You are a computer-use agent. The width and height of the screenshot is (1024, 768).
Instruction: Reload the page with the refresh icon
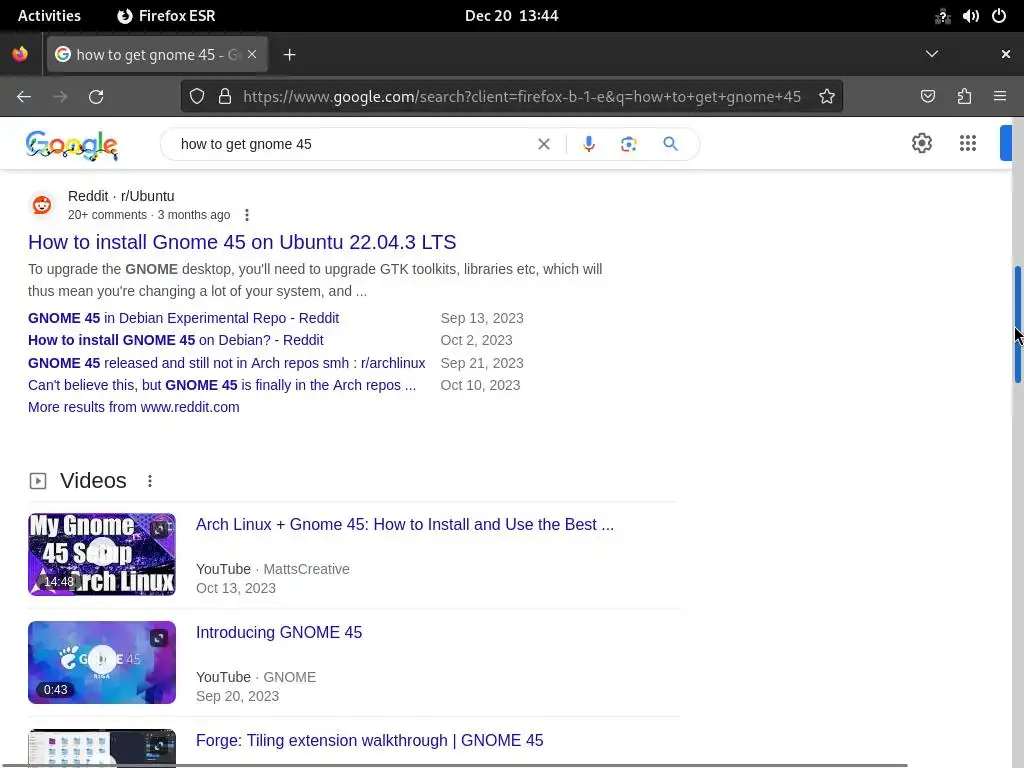96,97
